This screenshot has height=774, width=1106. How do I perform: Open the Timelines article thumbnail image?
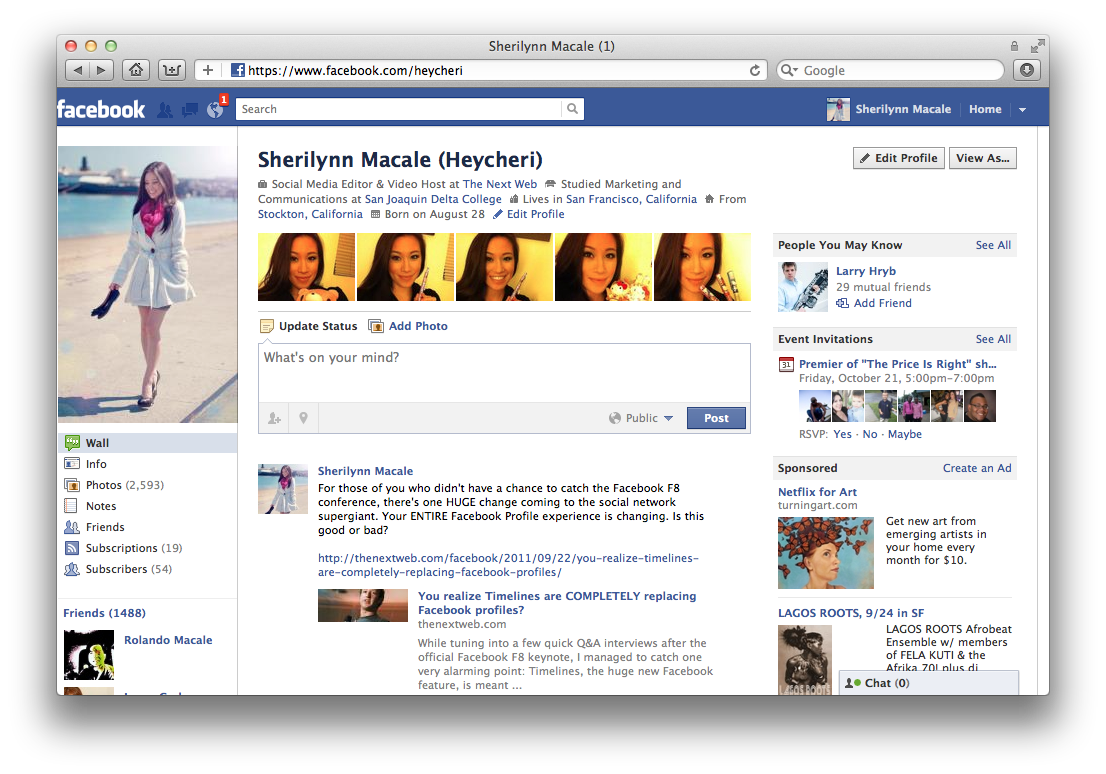(363, 605)
